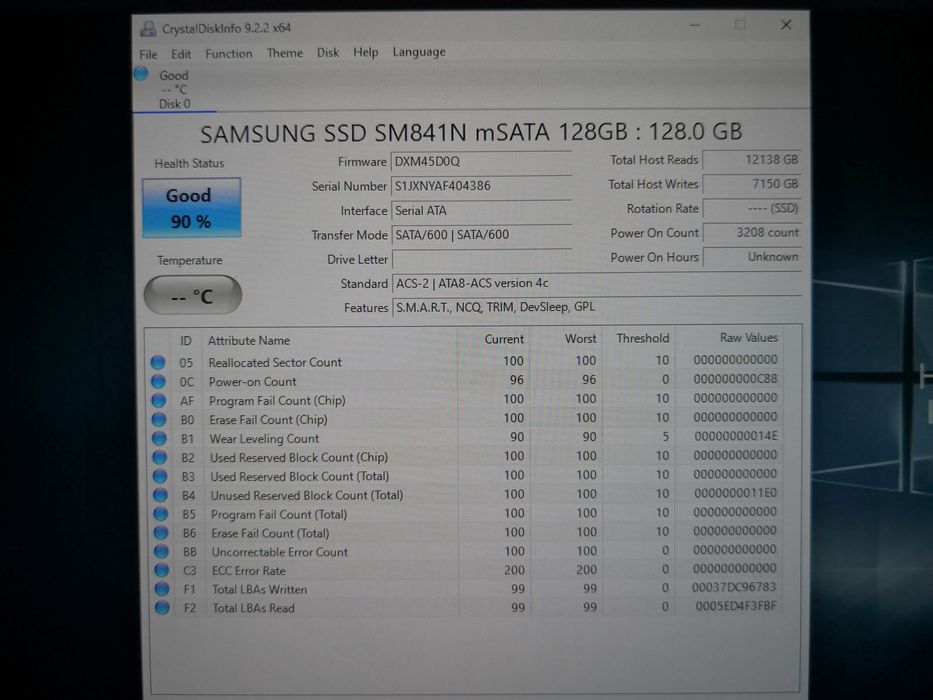This screenshot has height=700, width=933.
Task: Click status icon for Total LBAs Written
Action: point(162,589)
